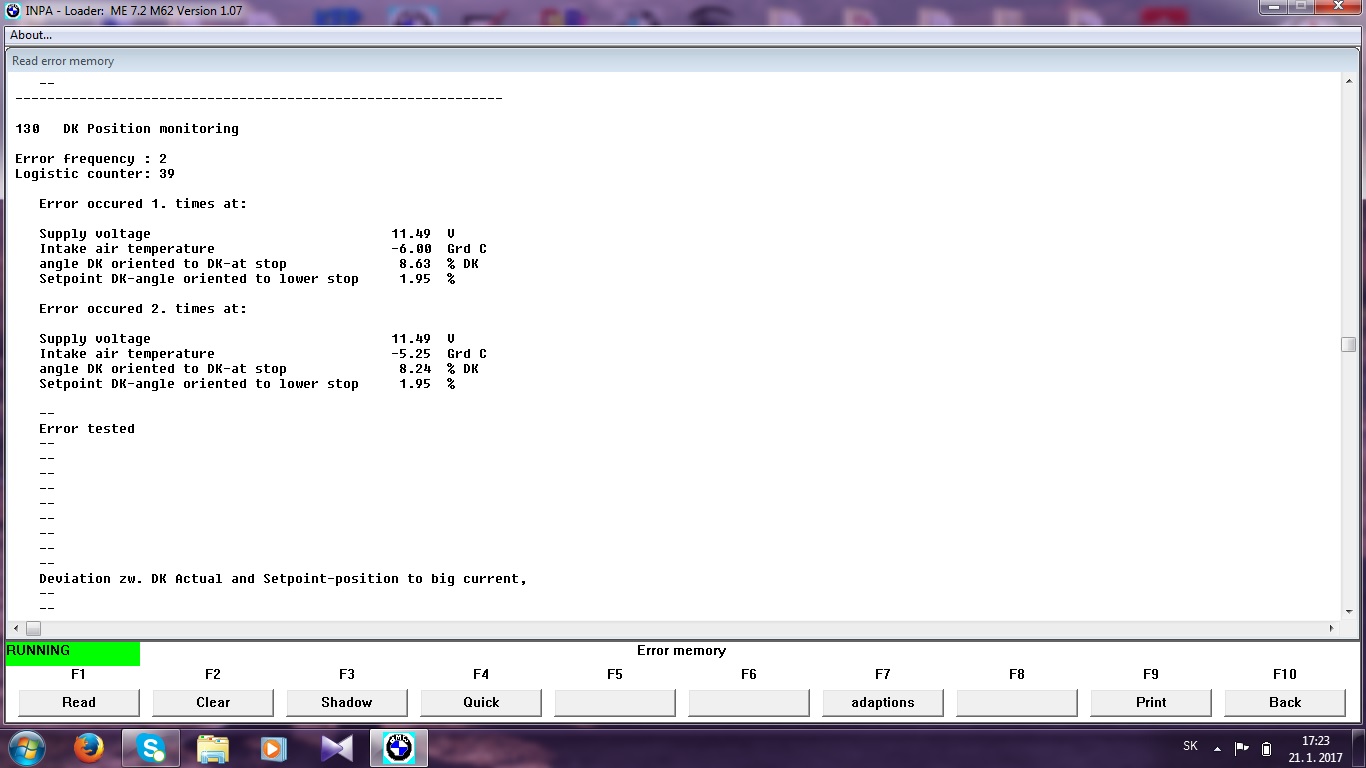Screen dimensions: 1366x768
Task: Open the SK input language selector
Action: 1190,746
